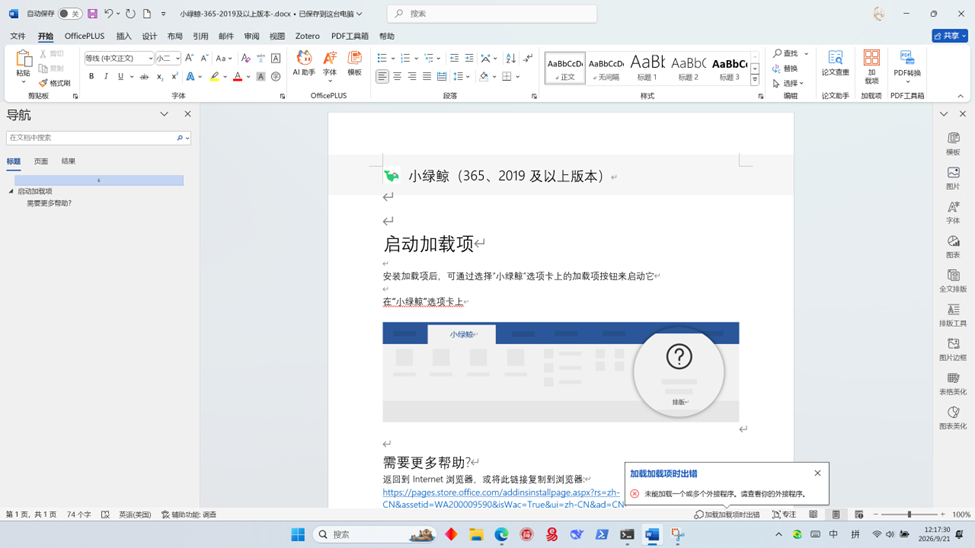Apply strikethrough formatting

point(144,77)
